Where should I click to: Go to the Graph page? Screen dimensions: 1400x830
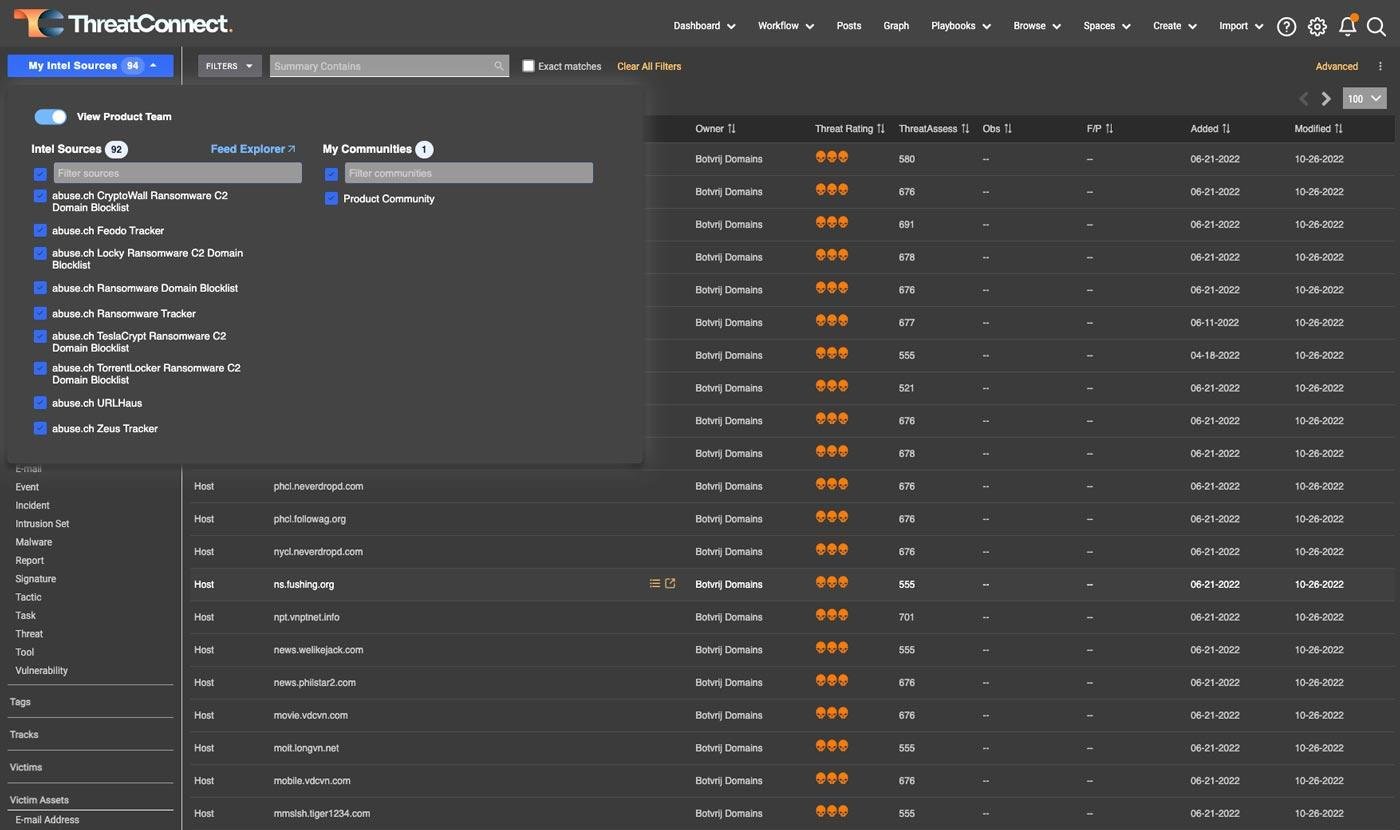pos(896,26)
